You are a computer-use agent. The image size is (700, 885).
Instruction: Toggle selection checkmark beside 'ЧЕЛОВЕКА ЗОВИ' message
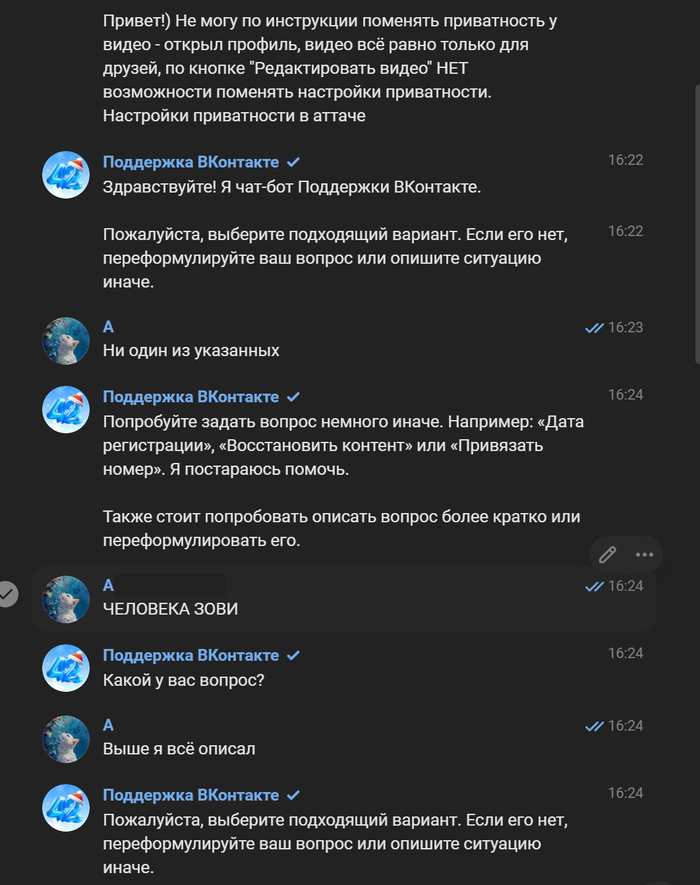click(x=8, y=595)
